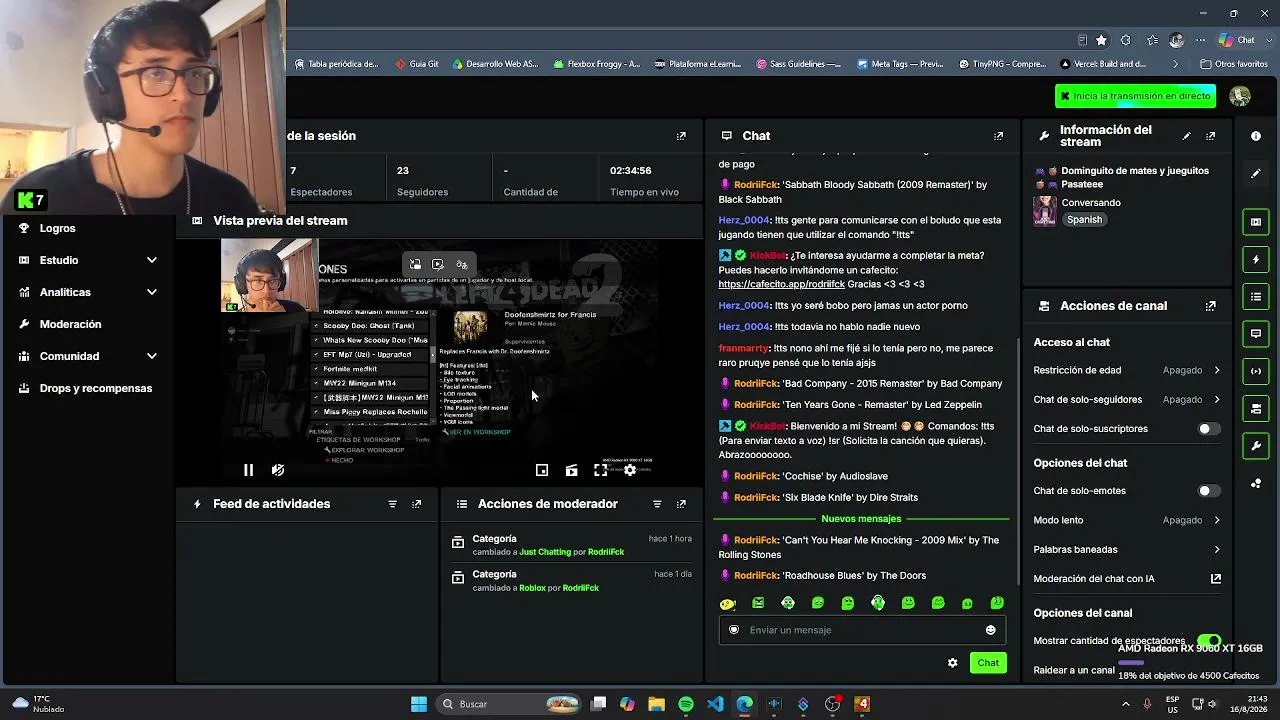This screenshot has width=1280, height=720.
Task: Click the Conversando category thumbnail
Action: pos(1045,211)
